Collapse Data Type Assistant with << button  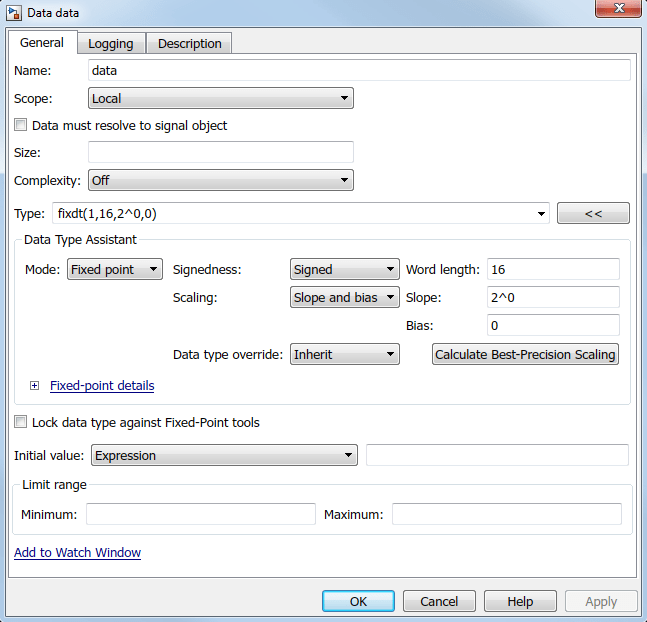[x=593, y=213]
